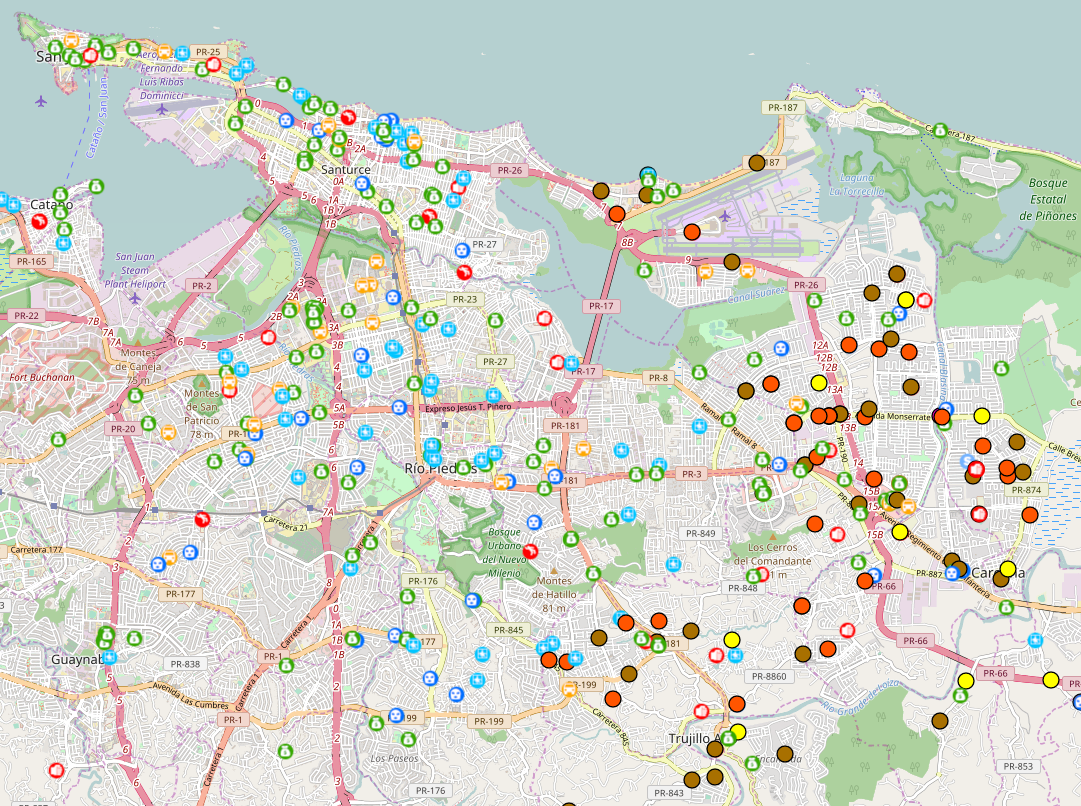Click the yellow circle on PR-66 near the right edge
Image resolution: width=1081 pixels, height=806 pixels.
tap(1051, 680)
